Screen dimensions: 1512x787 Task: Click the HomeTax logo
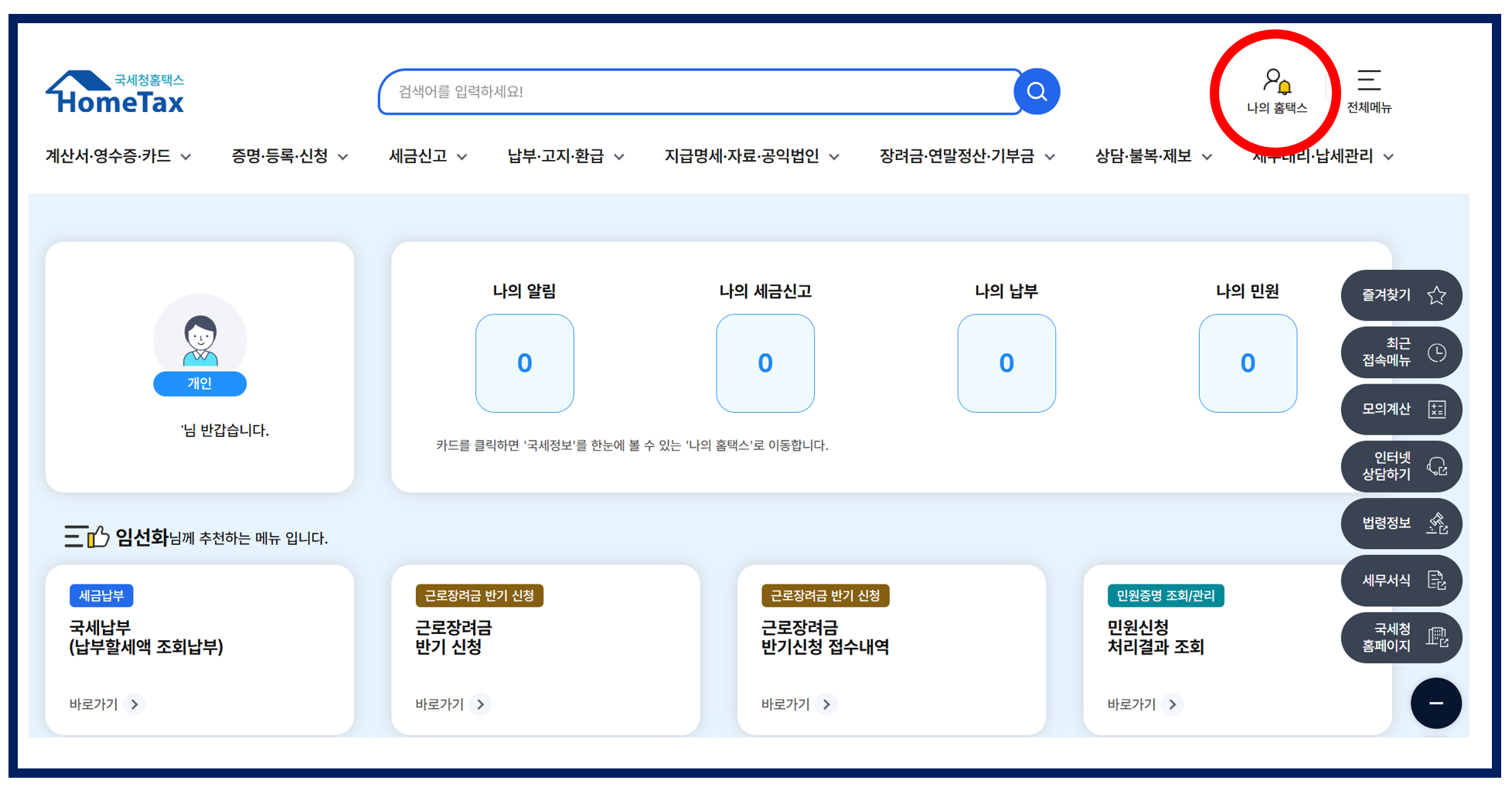point(114,93)
